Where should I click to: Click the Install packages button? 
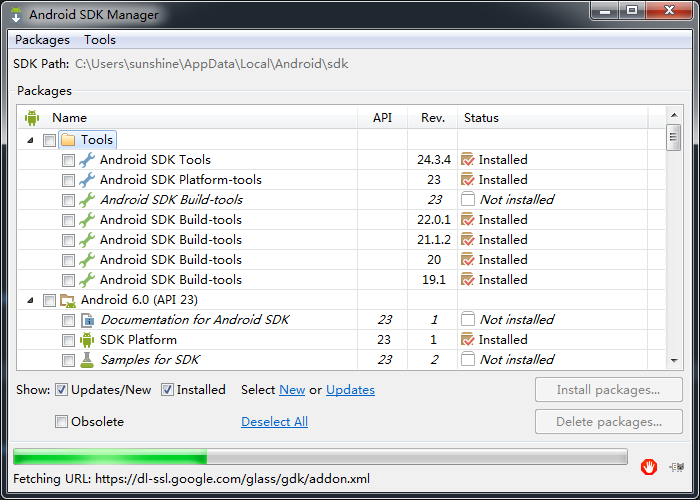[608, 390]
